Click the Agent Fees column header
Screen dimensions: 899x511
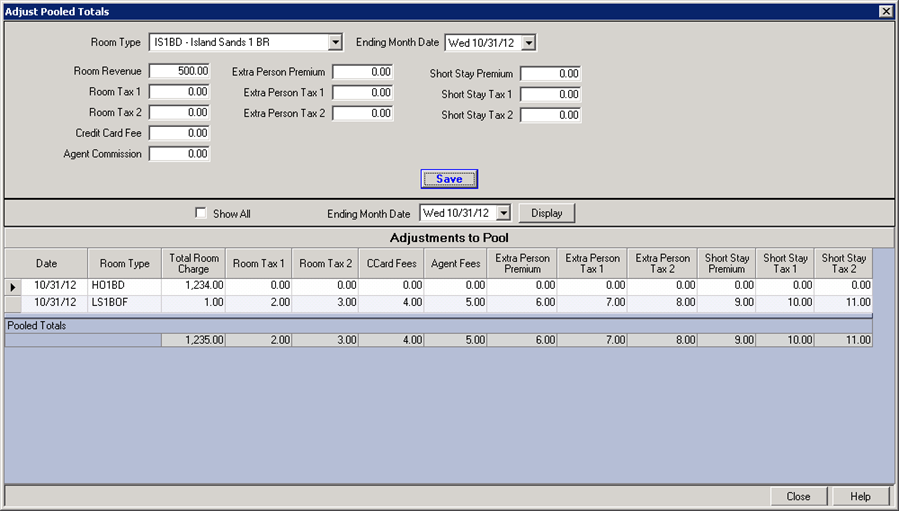click(455, 263)
